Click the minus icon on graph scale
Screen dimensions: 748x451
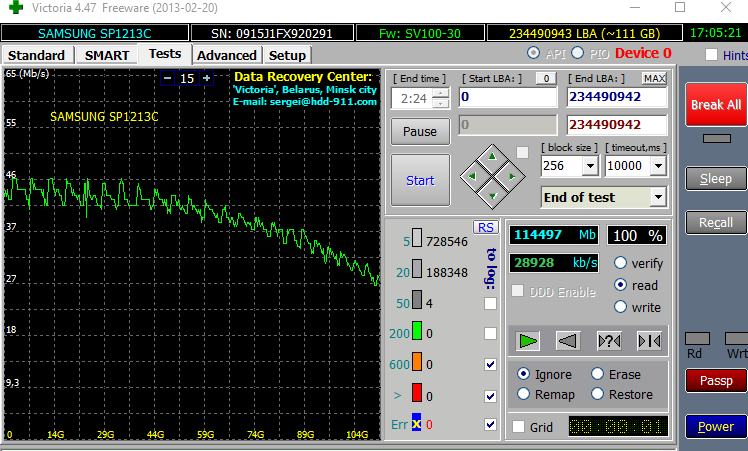coord(167,78)
